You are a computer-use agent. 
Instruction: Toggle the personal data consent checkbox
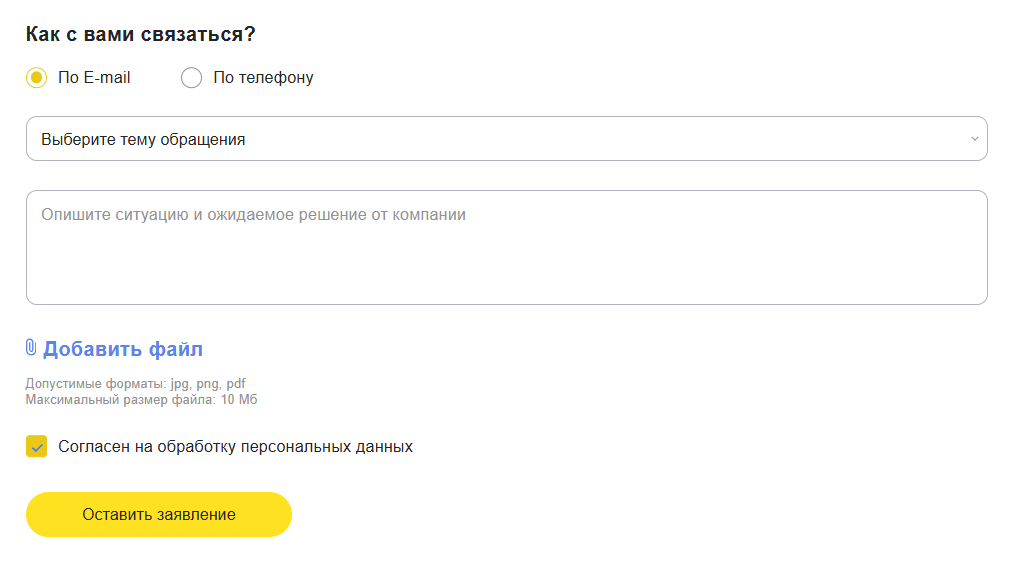click(37, 447)
